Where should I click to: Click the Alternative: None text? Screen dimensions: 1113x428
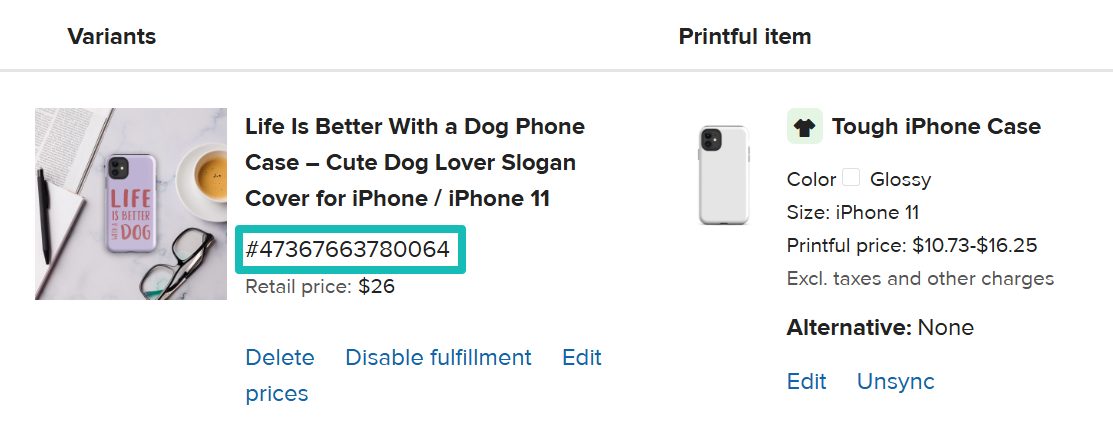coord(880,328)
